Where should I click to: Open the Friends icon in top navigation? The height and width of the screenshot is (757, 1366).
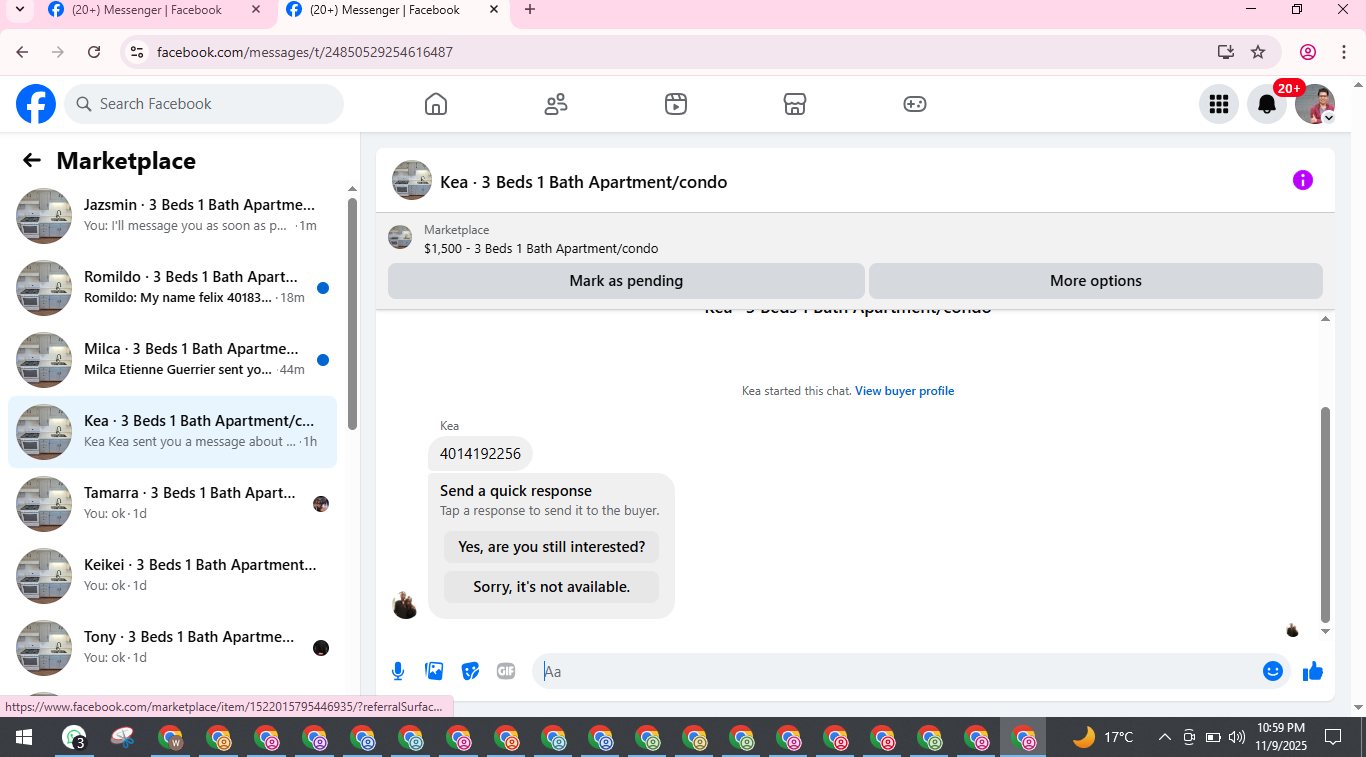556,104
